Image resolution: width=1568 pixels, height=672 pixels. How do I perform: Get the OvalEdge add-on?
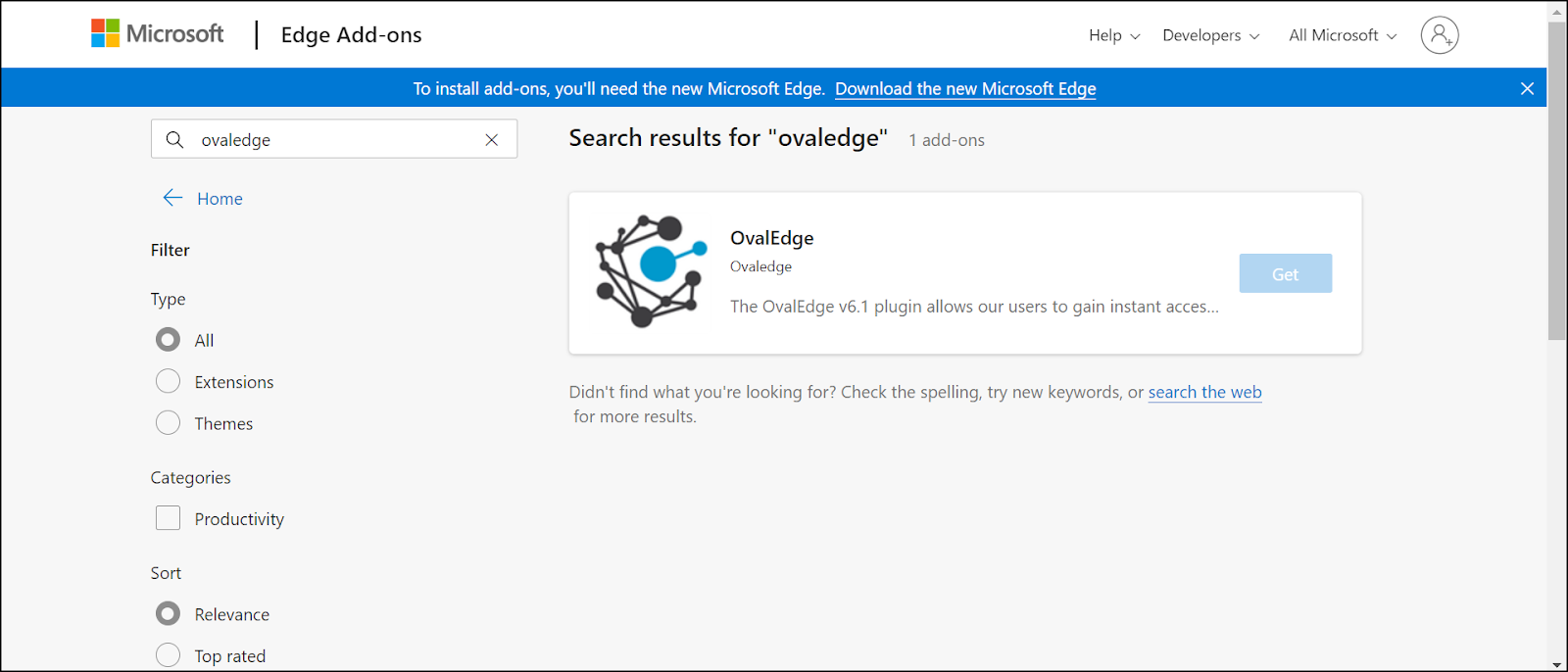[x=1285, y=273]
